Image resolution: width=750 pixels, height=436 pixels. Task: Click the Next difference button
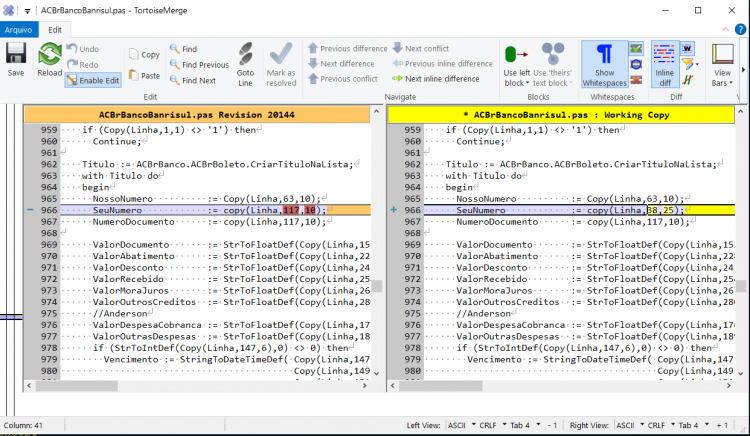tap(342, 64)
